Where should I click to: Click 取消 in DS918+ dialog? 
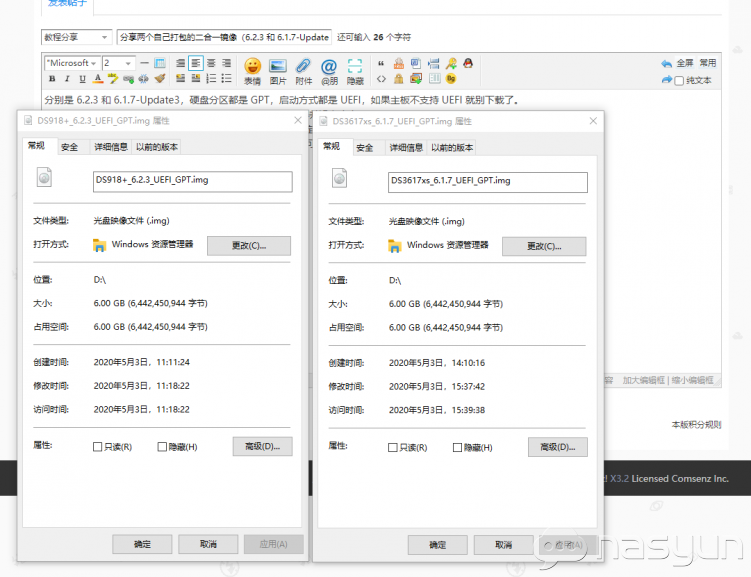click(x=208, y=544)
